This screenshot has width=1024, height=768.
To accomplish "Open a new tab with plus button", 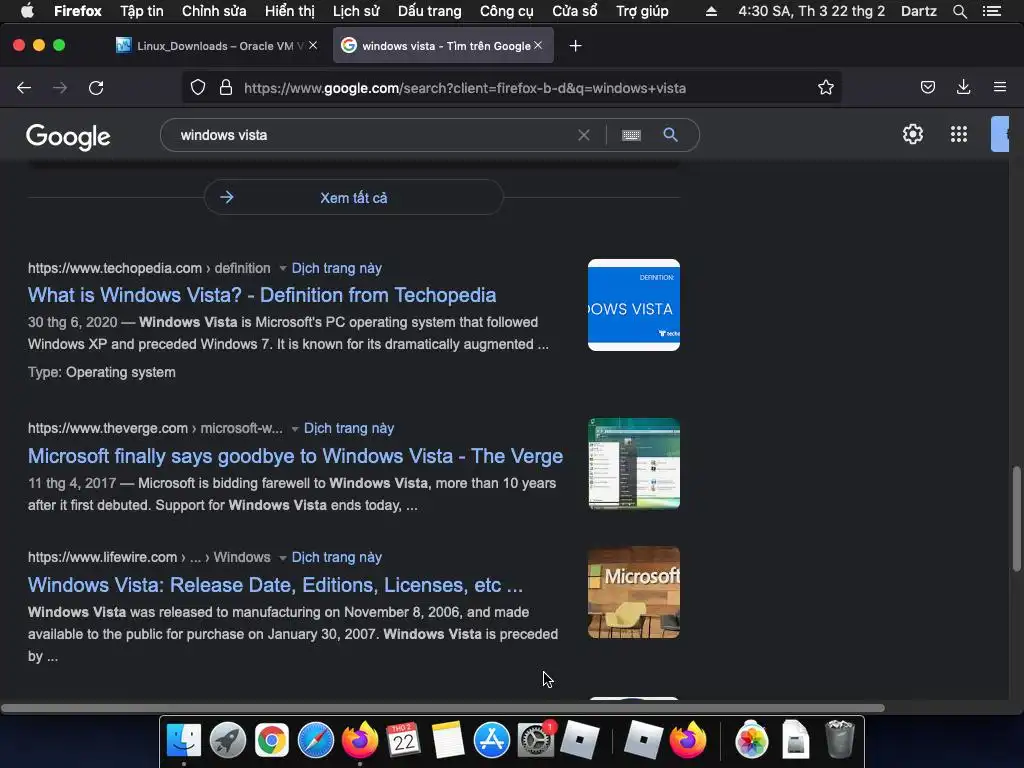I will coord(575,46).
